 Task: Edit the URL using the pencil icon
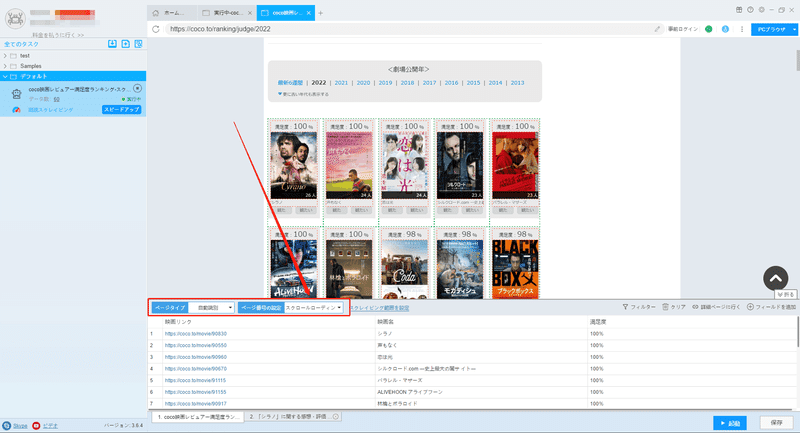(x=657, y=29)
